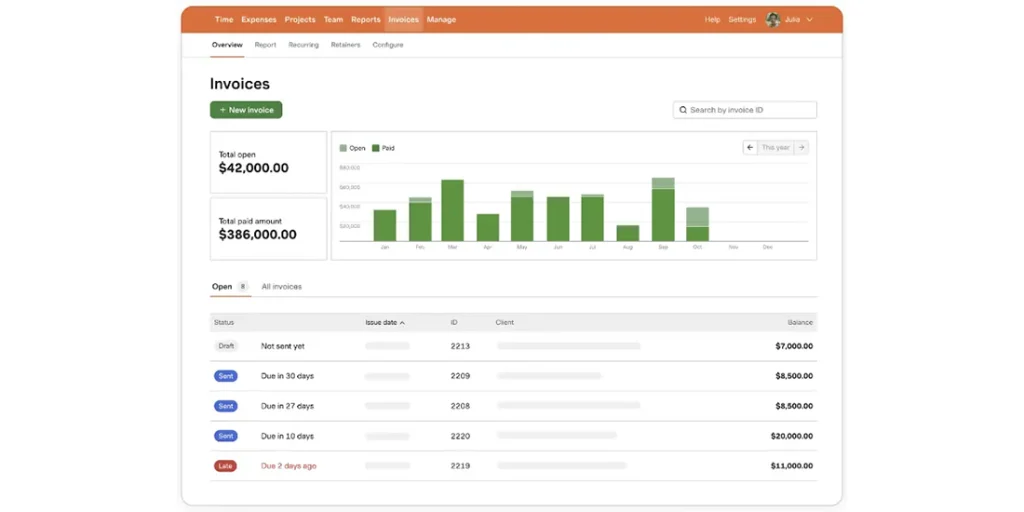1024x512 pixels.
Task: Click the Draft status badge on invoice 2213
Action: click(226, 346)
